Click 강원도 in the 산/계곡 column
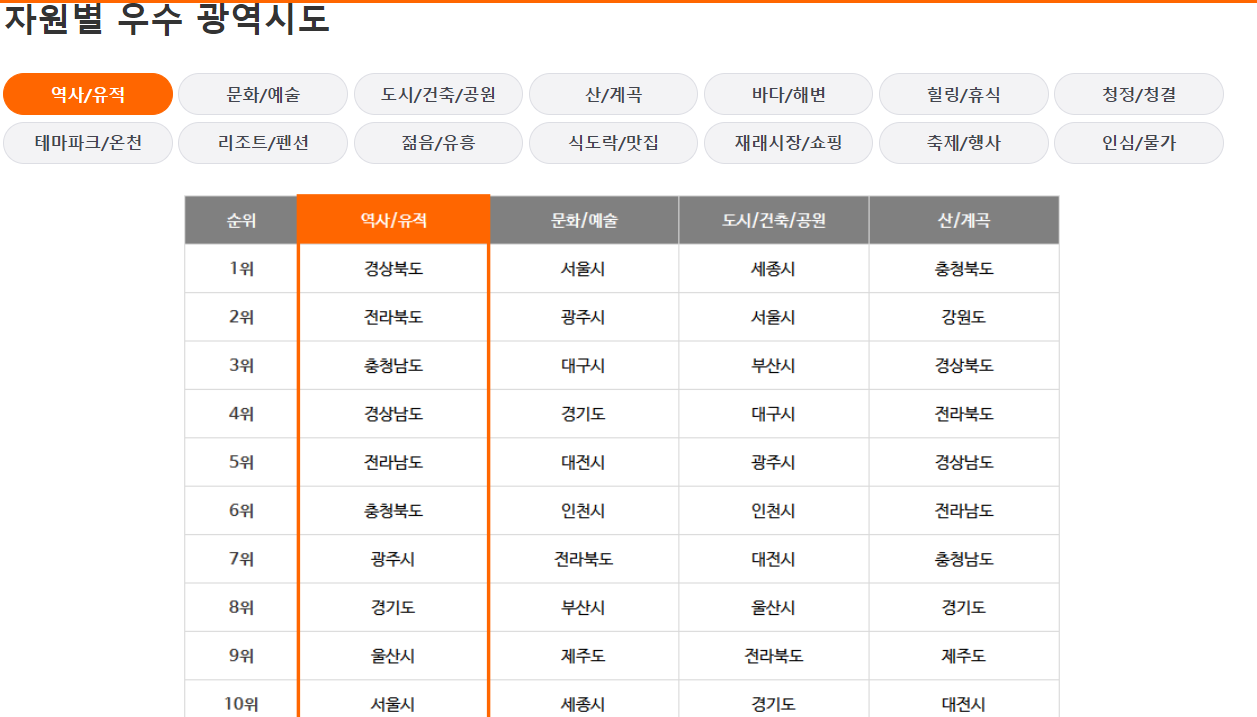Screen dimensions: 1257x717 964,317
